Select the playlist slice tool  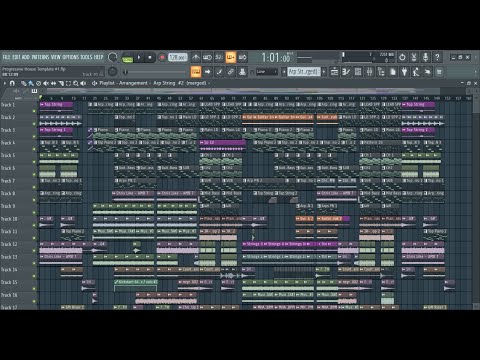click(61, 83)
